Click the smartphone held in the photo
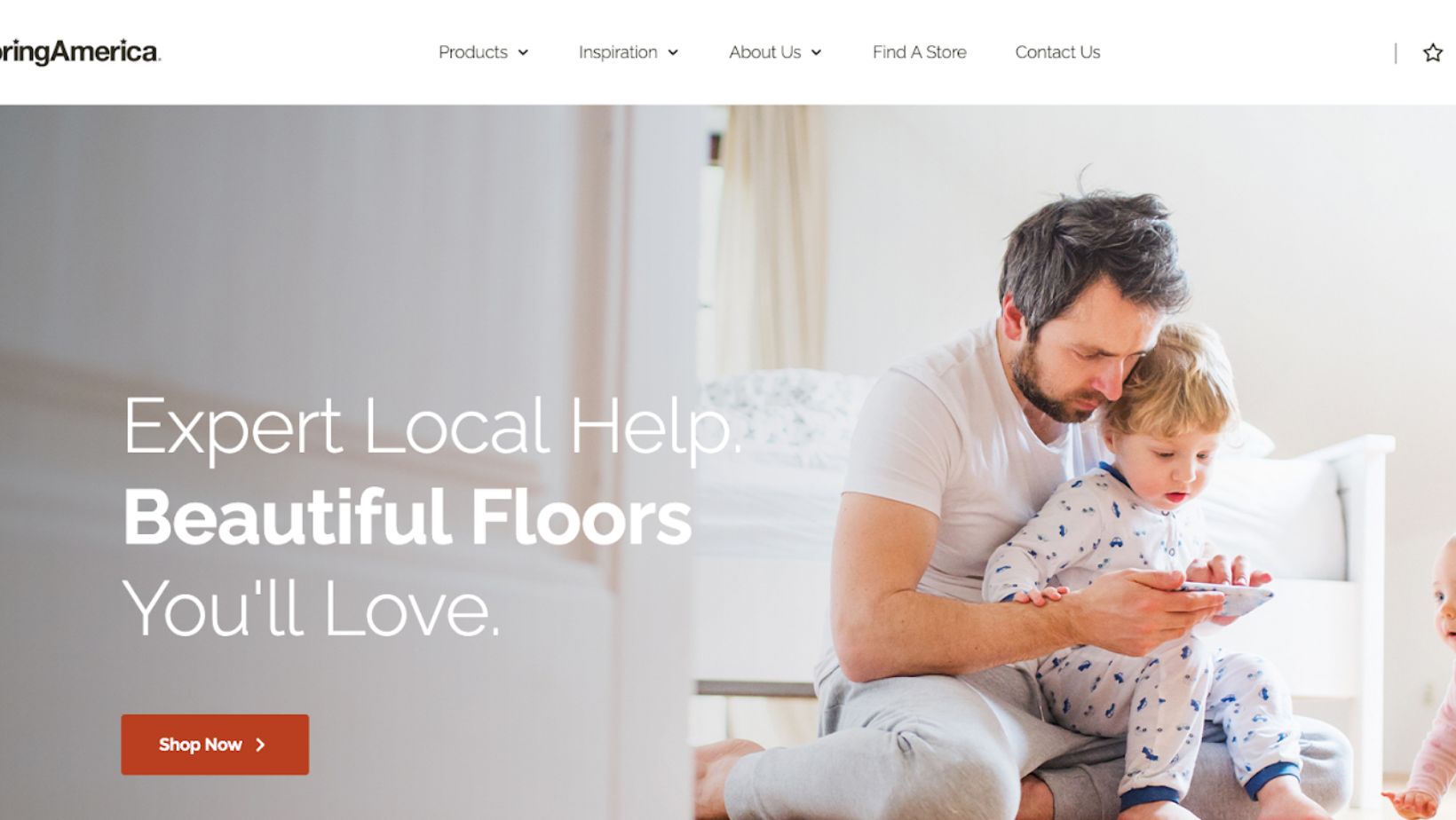This screenshot has height=820, width=1456. [x=1230, y=596]
